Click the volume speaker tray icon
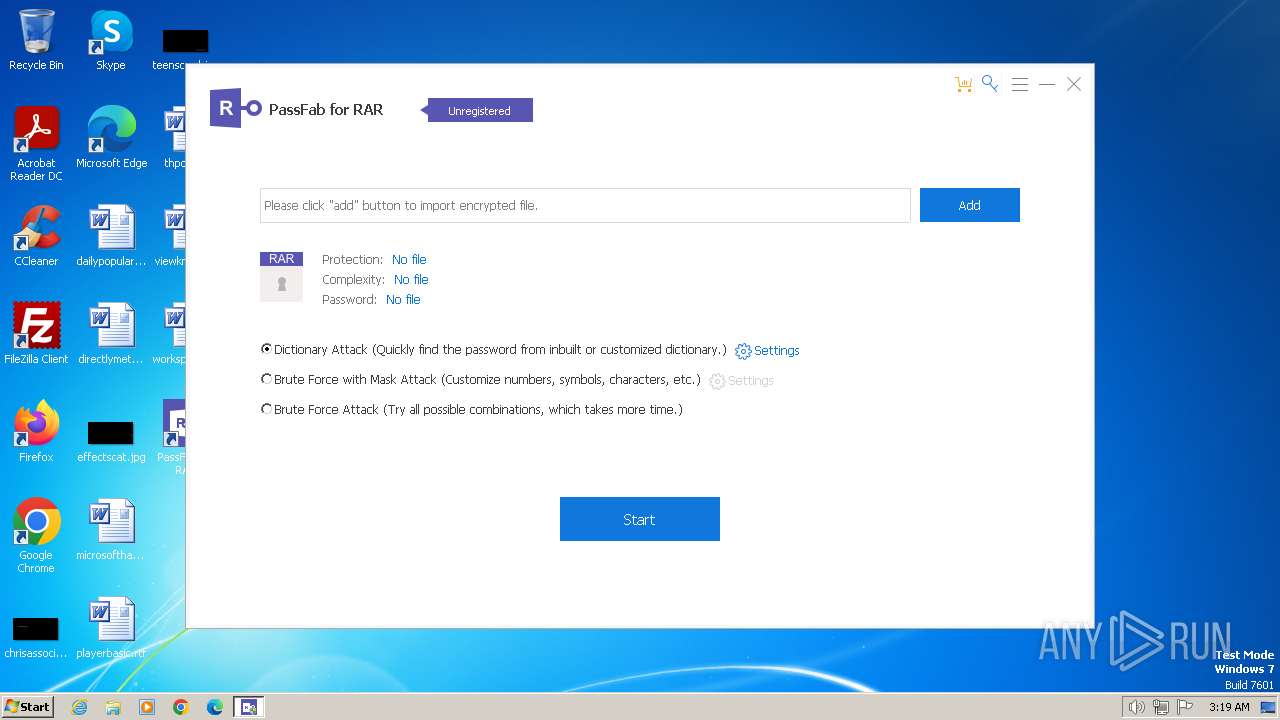Screen dimensions: 1280x720 click(x=1137, y=707)
